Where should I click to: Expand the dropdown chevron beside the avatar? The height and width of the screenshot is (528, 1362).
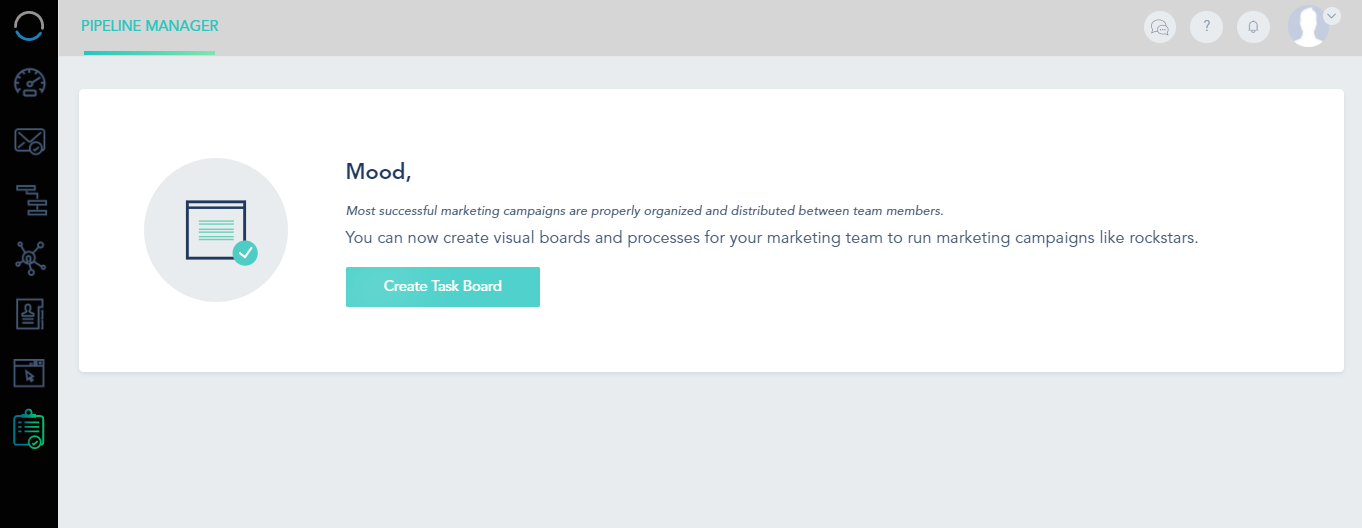coord(1331,15)
